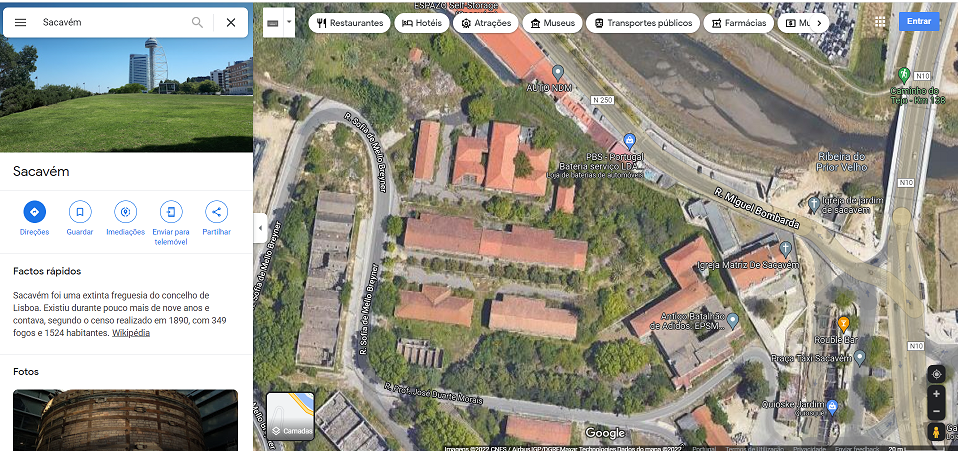This screenshot has height=451, width=958.
Task: Show more category chips with right chevron
Action: click(818, 23)
